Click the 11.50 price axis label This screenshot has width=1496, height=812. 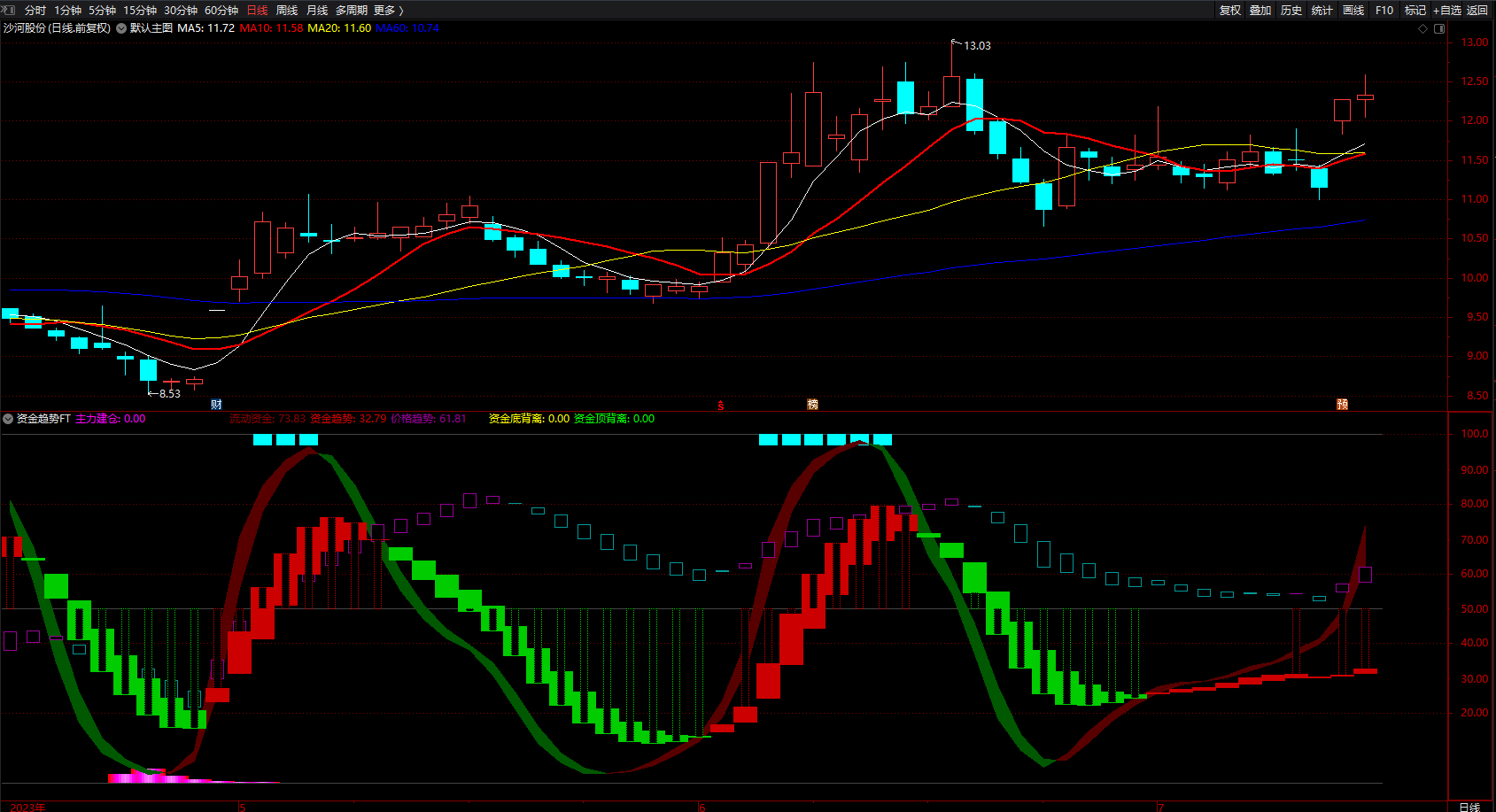pos(1475,160)
